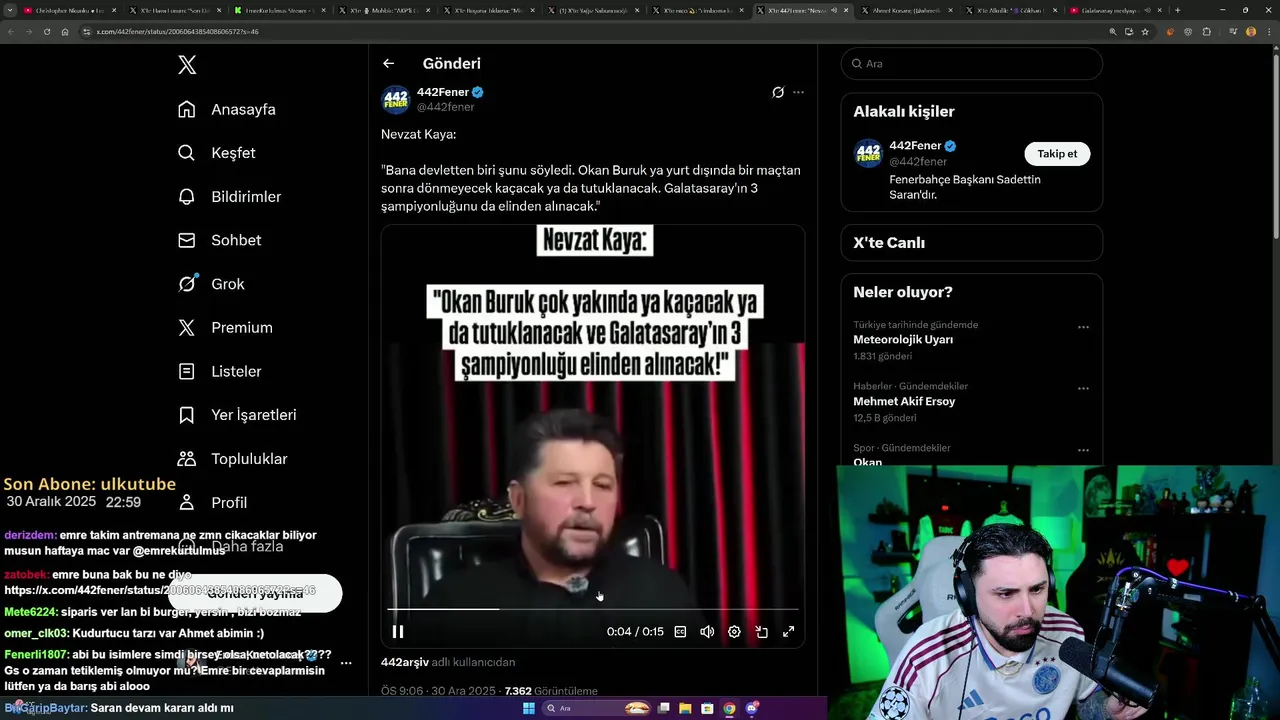
Task: Open Meteorolojik Uyarı trend
Action: [x=903, y=340]
